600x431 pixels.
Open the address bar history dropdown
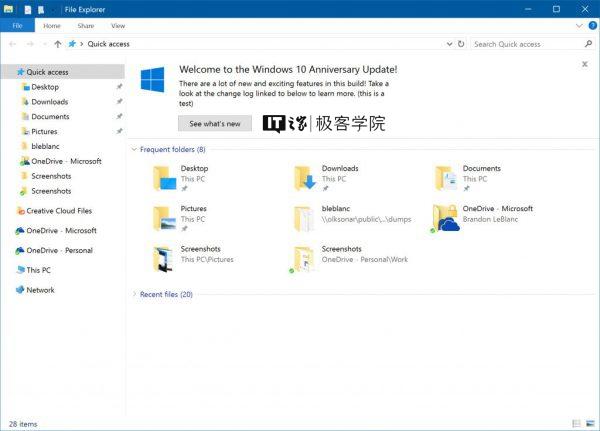(449, 44)
